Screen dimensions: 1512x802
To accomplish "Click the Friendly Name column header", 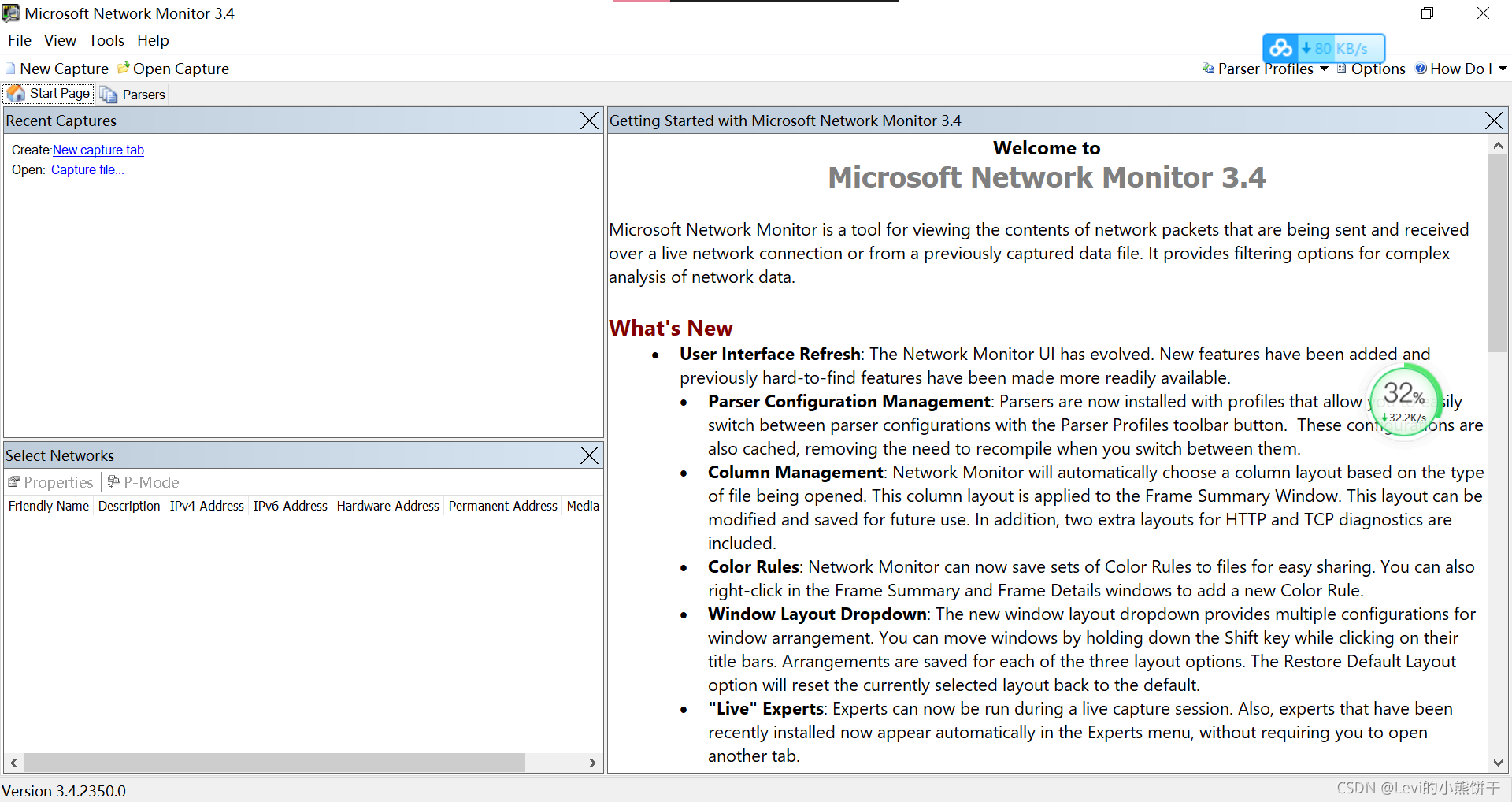I will [49, 506].
